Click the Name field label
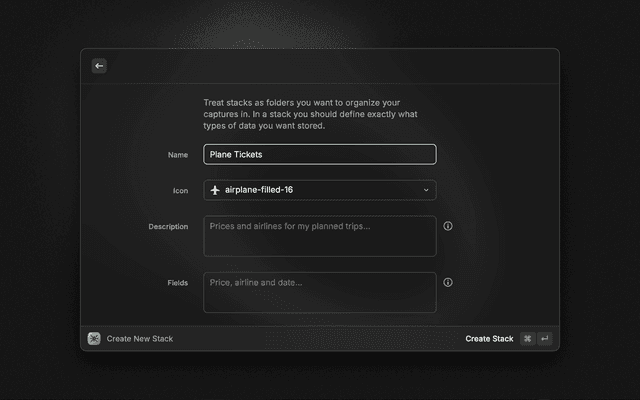Screen dimensions: 640x400 [178, 155]
